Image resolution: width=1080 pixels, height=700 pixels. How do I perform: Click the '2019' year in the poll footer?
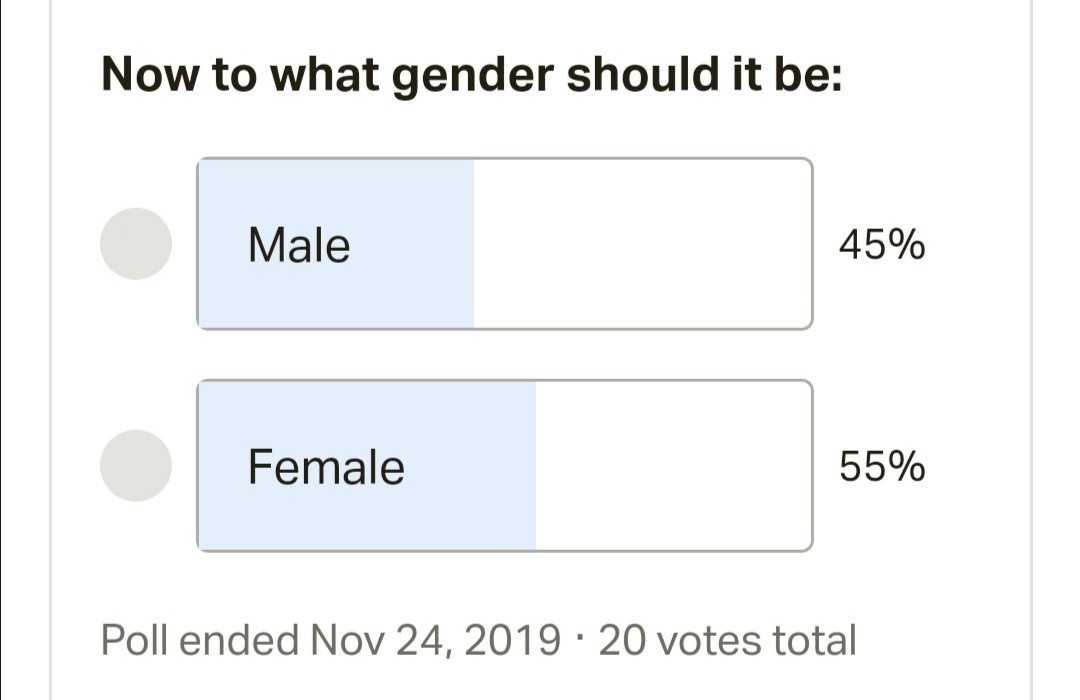tap(514, 640)
